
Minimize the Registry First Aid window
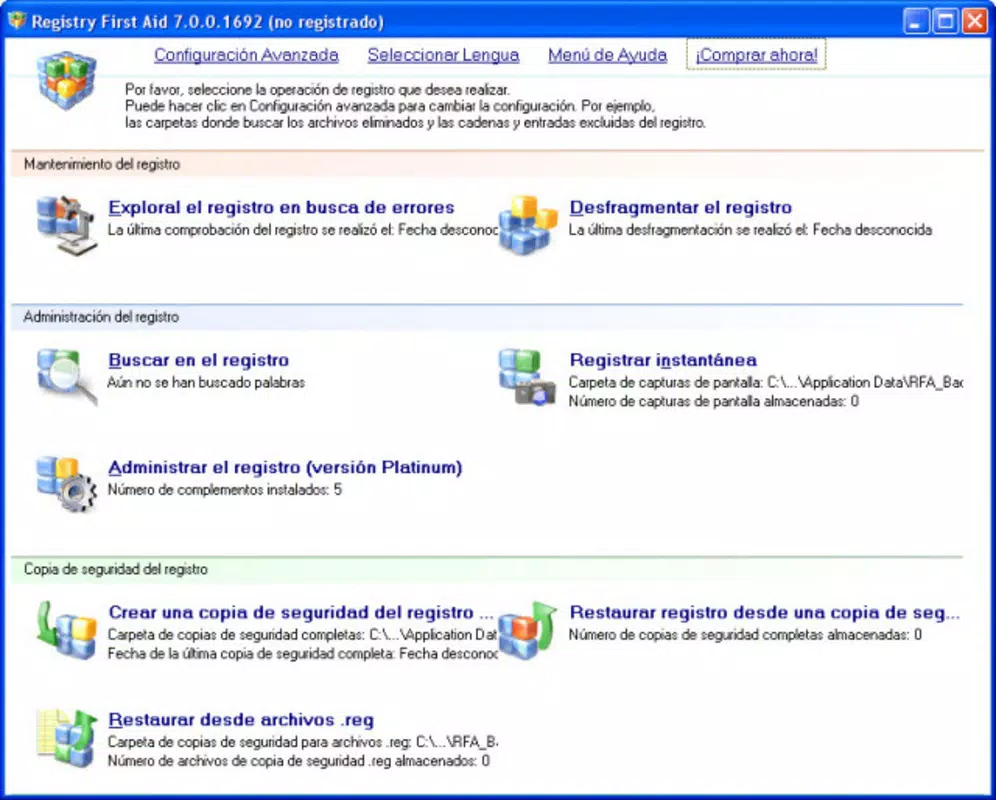point(915,21)
